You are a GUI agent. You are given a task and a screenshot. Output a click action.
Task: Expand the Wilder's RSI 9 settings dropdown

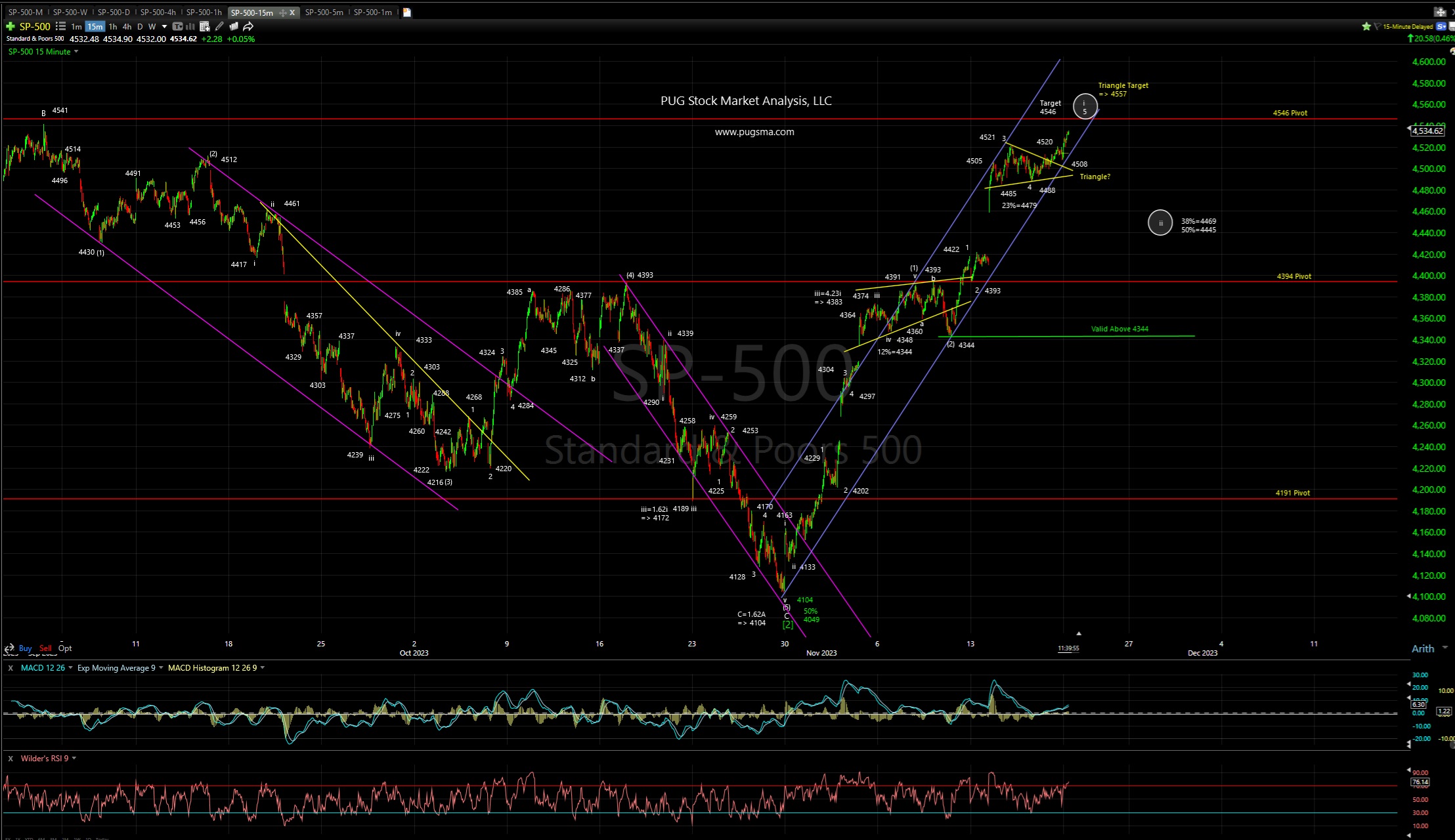(74, 758)
